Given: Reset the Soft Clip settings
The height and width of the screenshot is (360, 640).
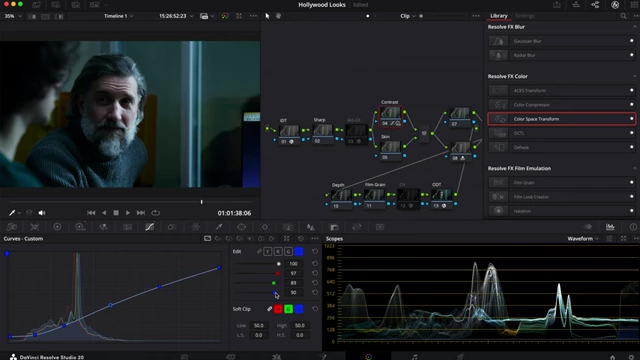Looking at the screenshot, I should (x=315, y=309).
